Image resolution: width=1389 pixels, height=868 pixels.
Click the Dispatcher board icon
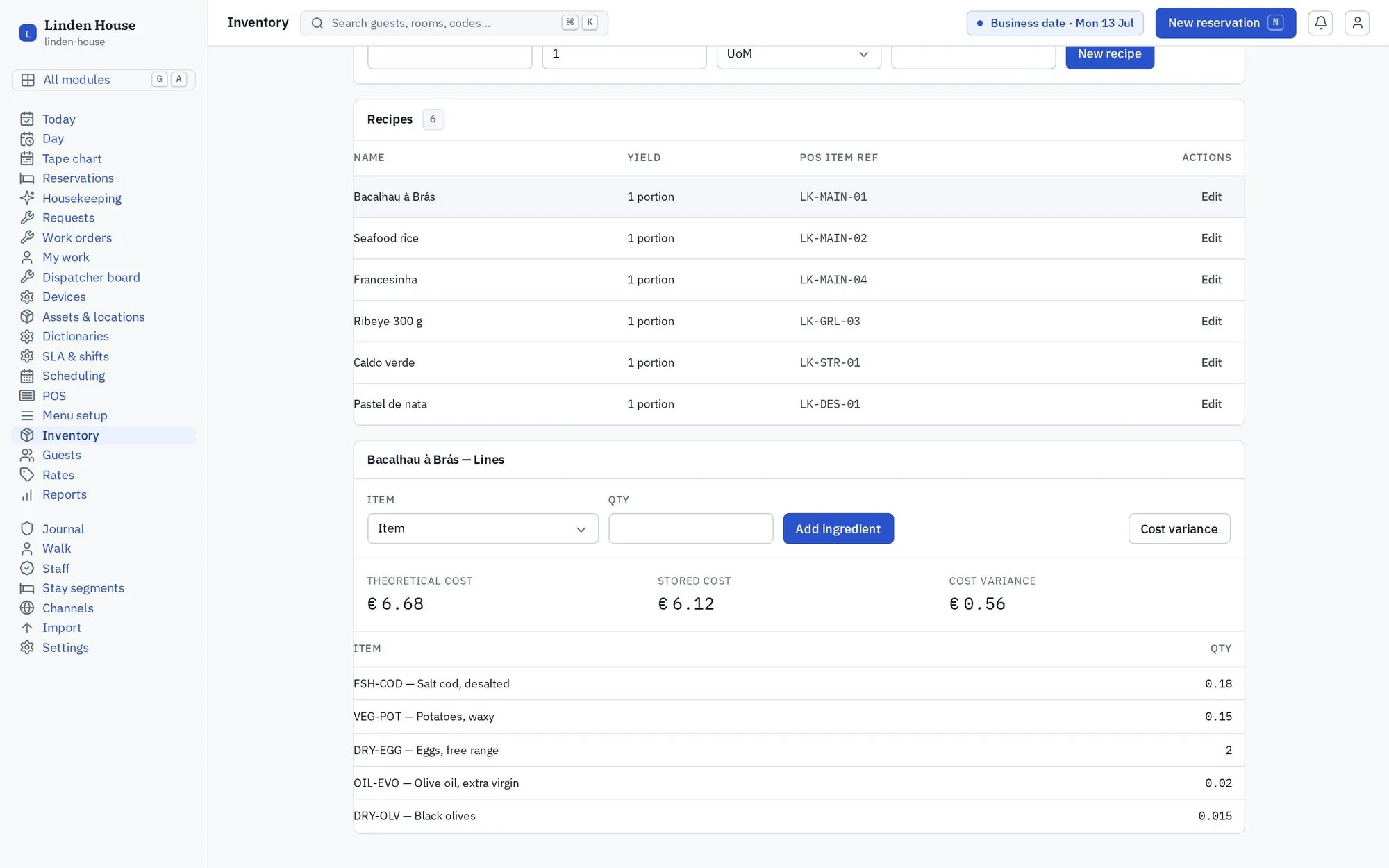(27, 277)
